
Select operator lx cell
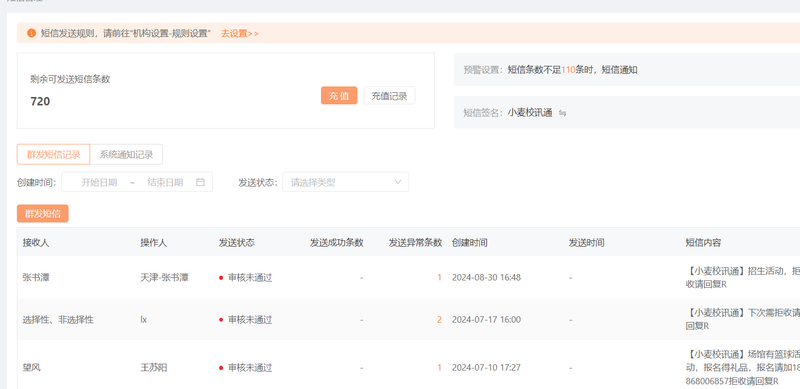click(x=143, y=320)
